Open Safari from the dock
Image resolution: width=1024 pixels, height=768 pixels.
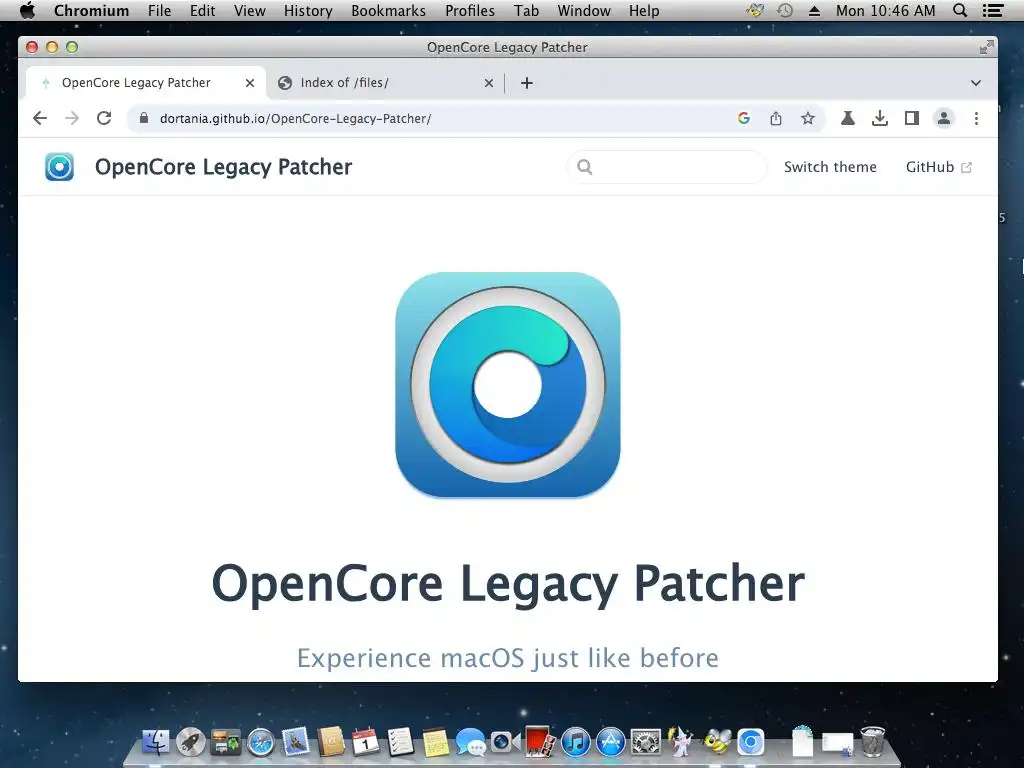click(261, 743)
